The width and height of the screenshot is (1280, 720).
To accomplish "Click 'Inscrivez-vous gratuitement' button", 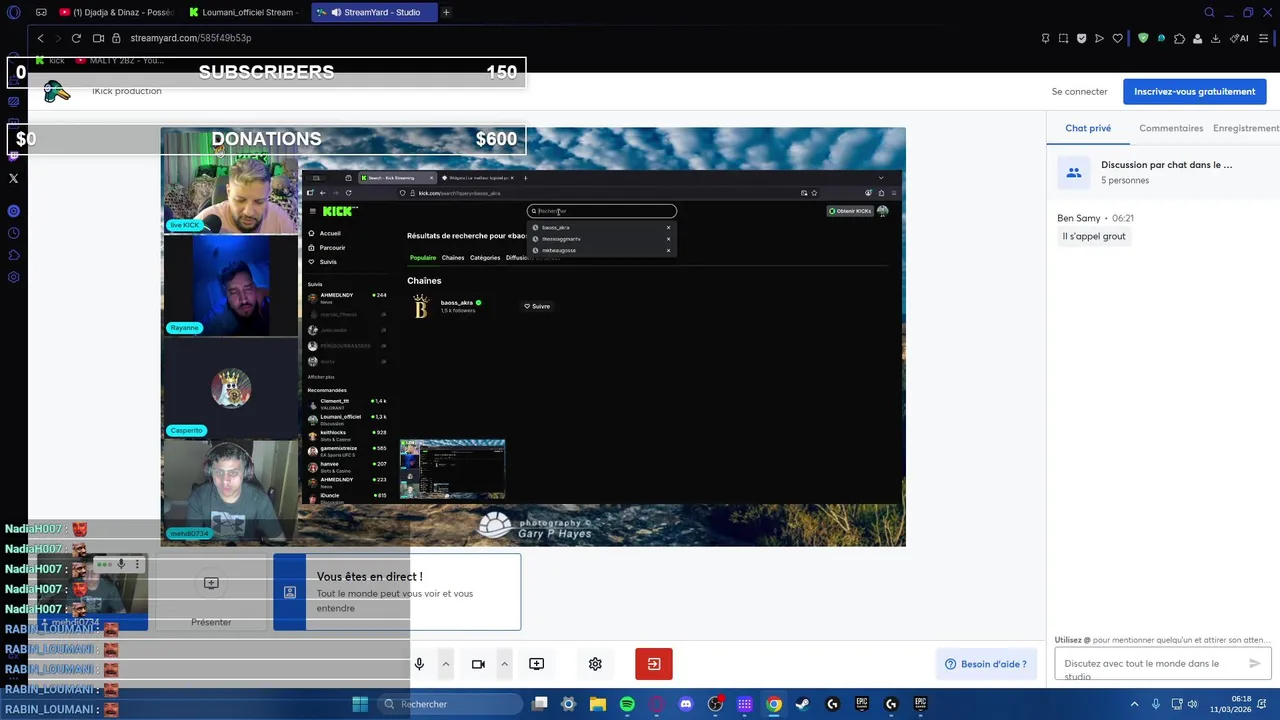I will point(1194,91).
